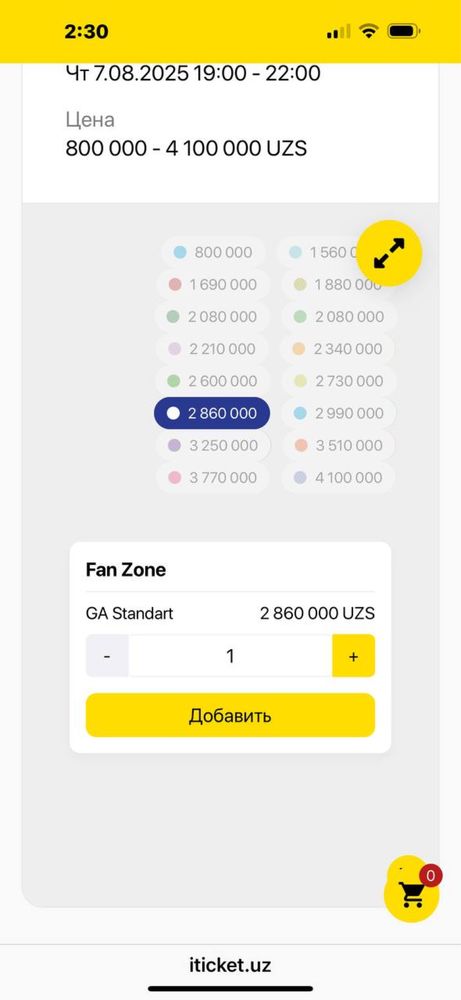Toggle the 2 860 000 price filter
The width and height of the screenshot is (461, 1000).
click(x=212, y=413)
